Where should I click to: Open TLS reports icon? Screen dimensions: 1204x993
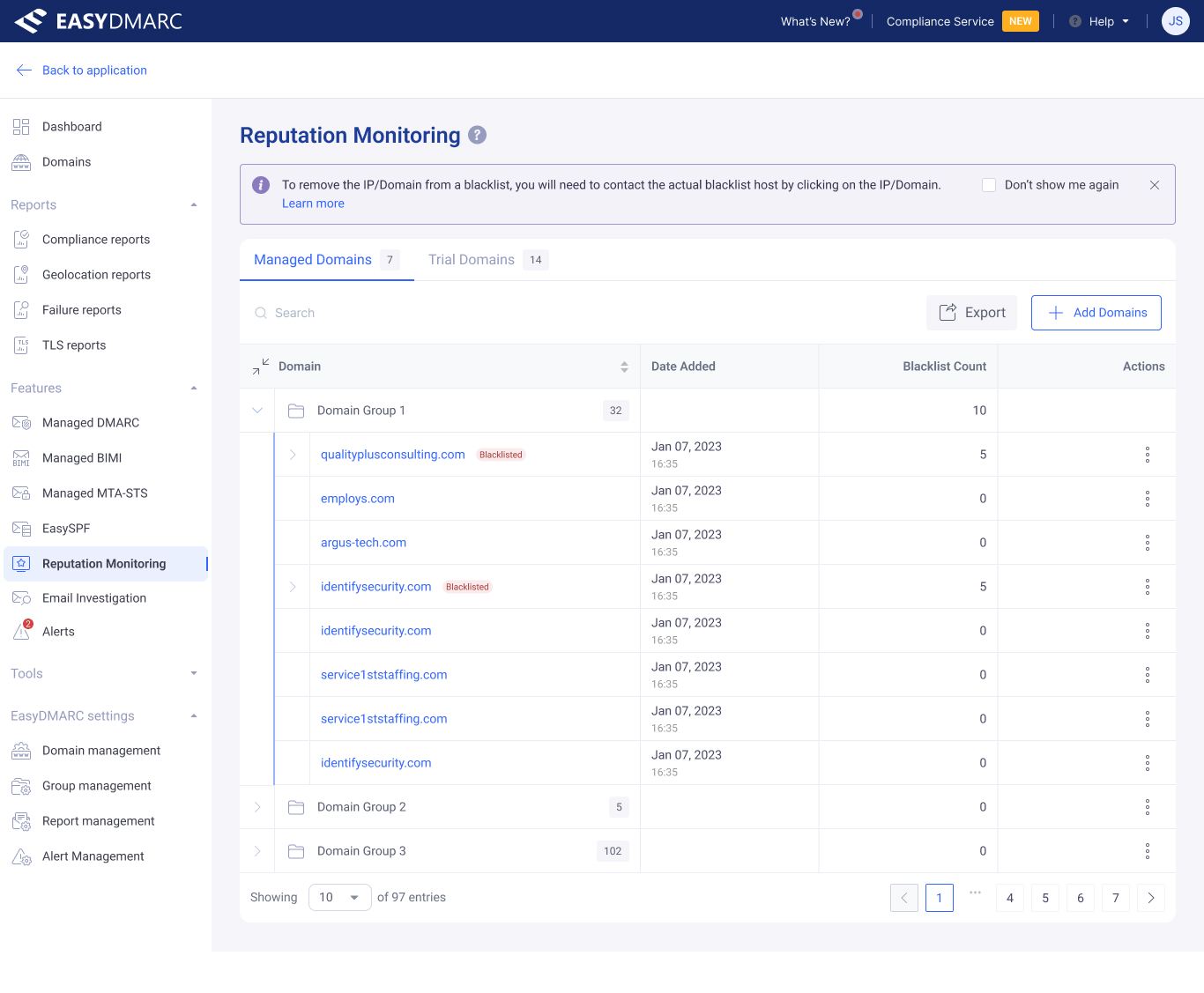pos(21,345)
